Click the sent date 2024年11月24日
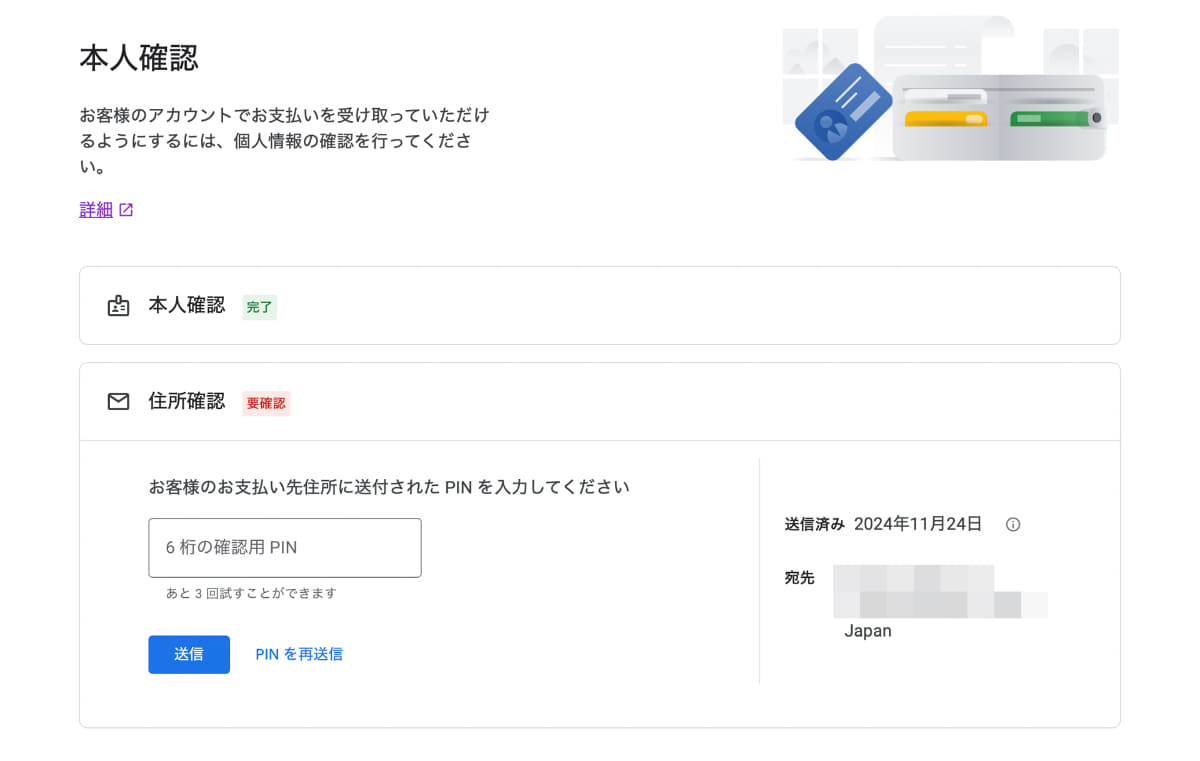1200x761 pixels. click(916, 524)
